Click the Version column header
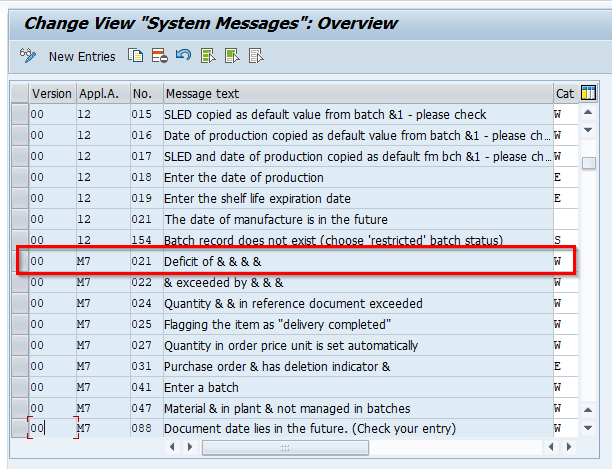This screenshot has width=612, height=469. click(52, 94)
